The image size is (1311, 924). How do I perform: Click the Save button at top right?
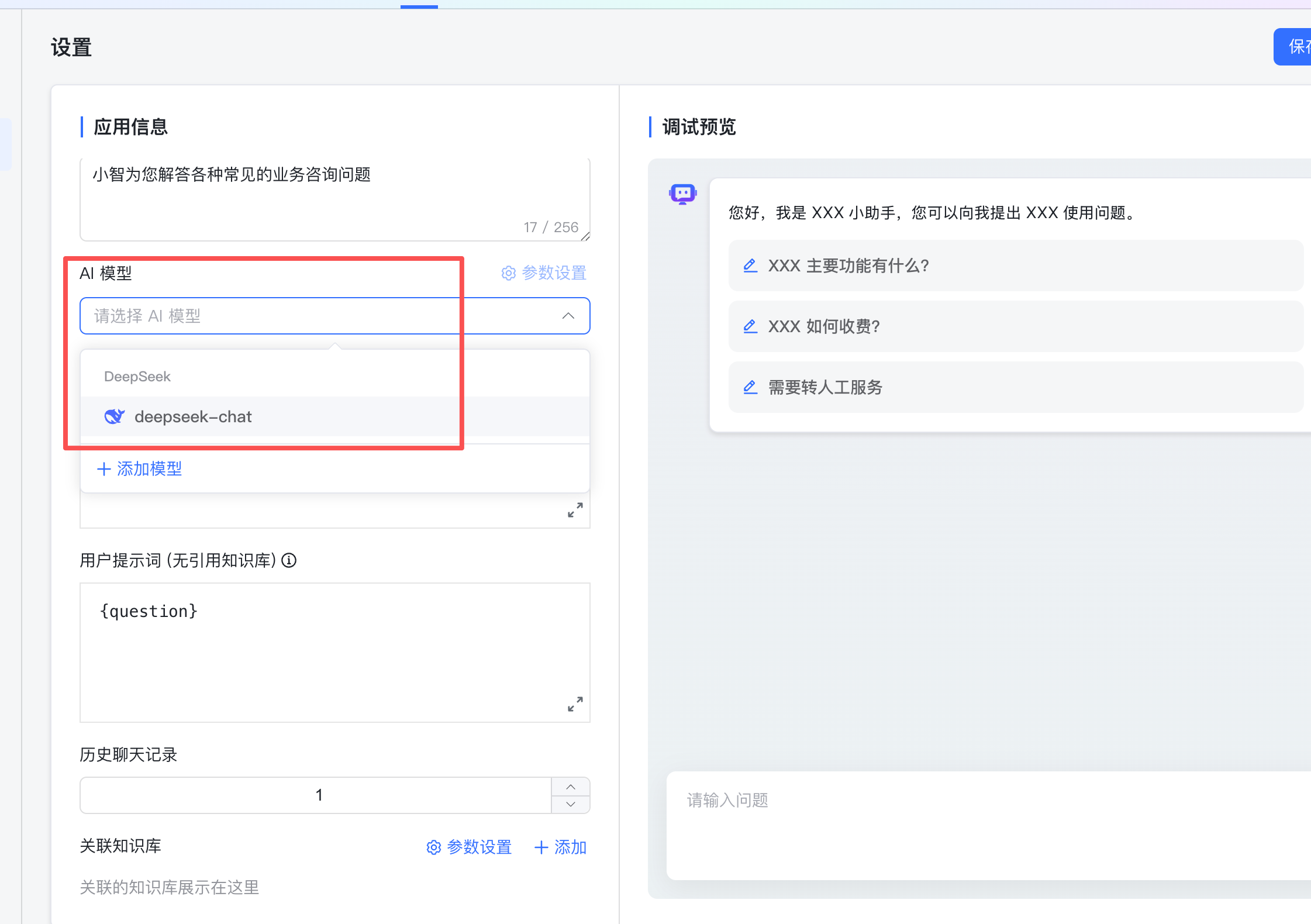point(1292,47)
